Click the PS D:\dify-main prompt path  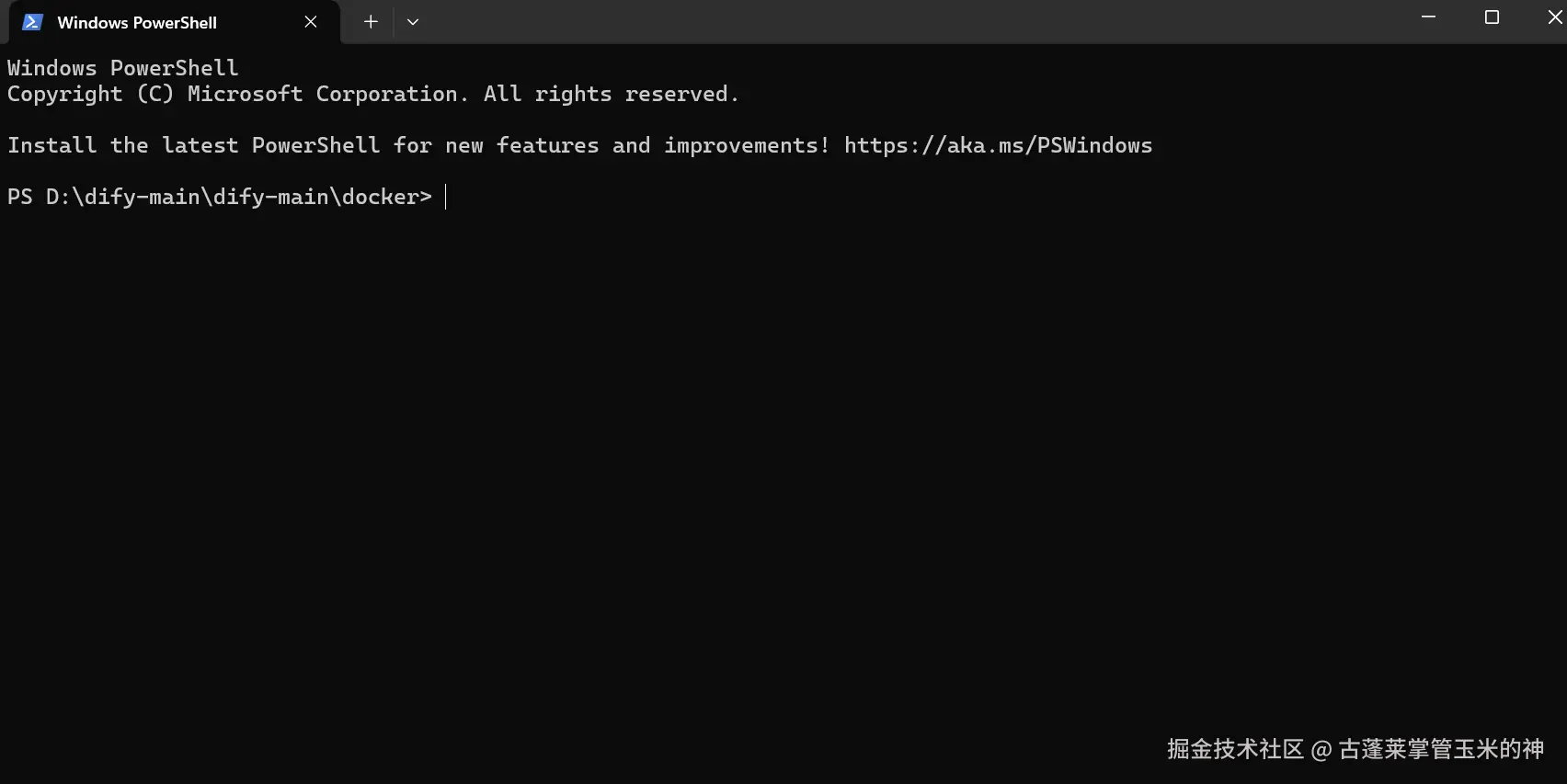219,197
